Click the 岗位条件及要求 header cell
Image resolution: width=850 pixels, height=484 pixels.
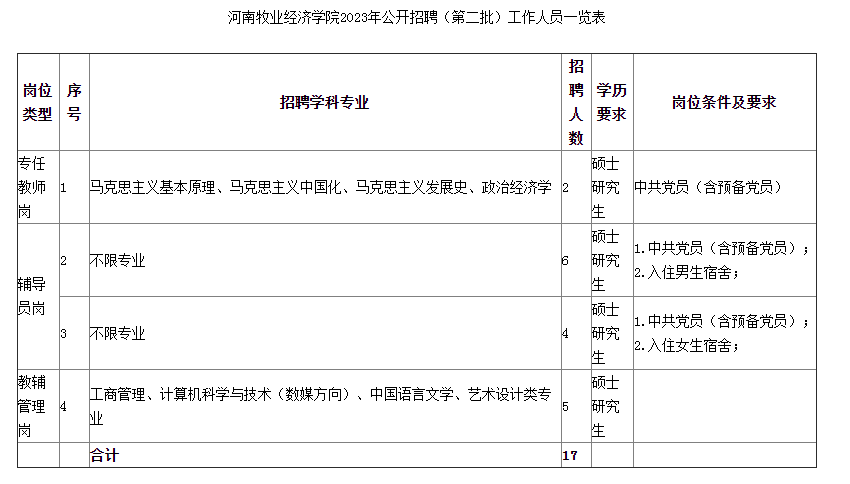(724, 102)
